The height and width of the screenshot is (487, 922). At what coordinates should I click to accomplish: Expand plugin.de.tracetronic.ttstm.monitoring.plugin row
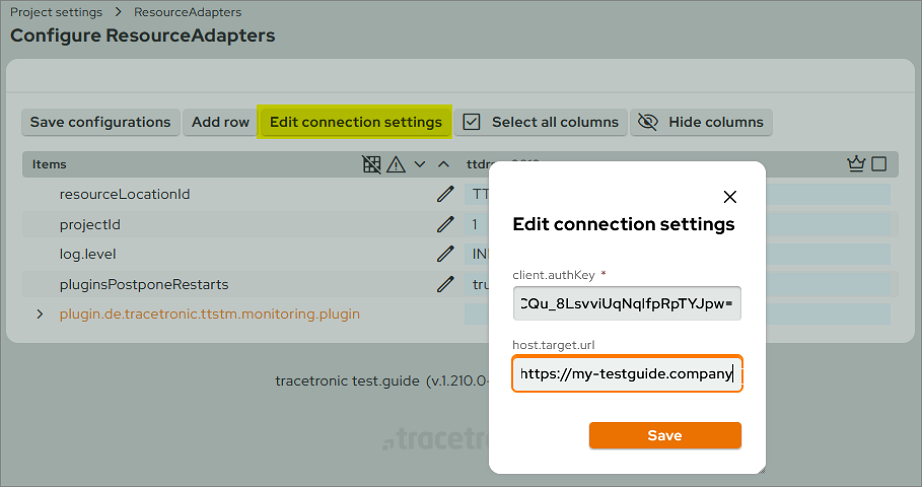point(39,314)
